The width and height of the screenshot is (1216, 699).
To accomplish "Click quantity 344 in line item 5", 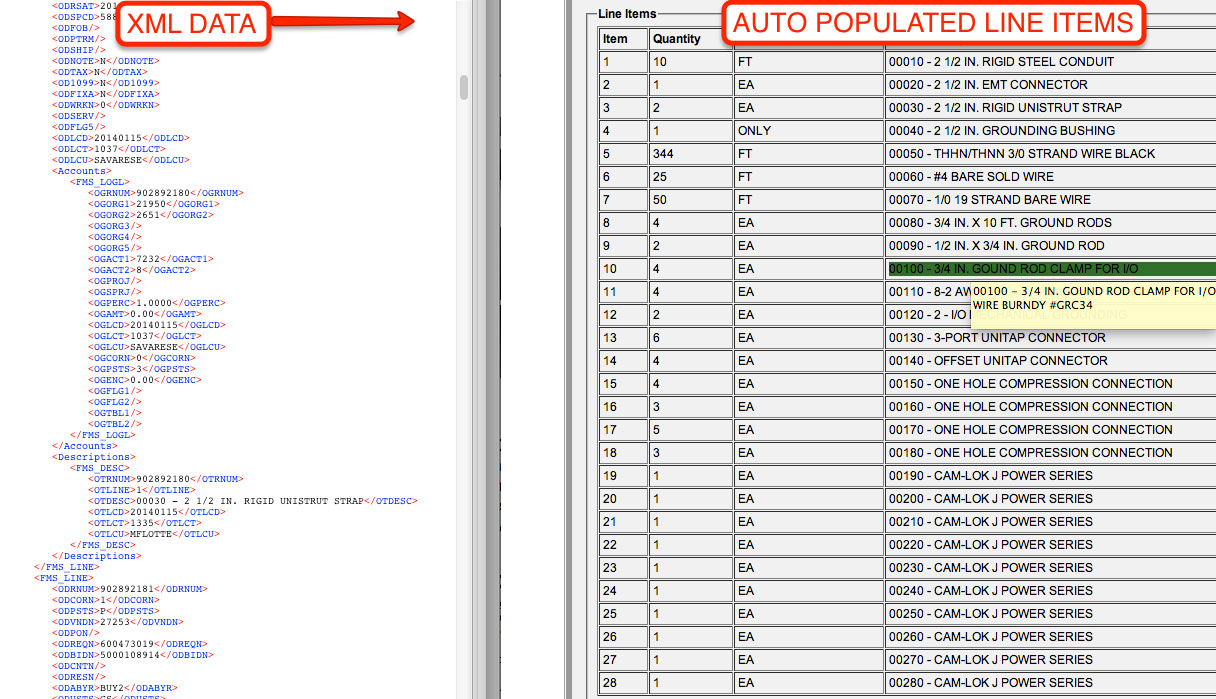I will 690,154.
